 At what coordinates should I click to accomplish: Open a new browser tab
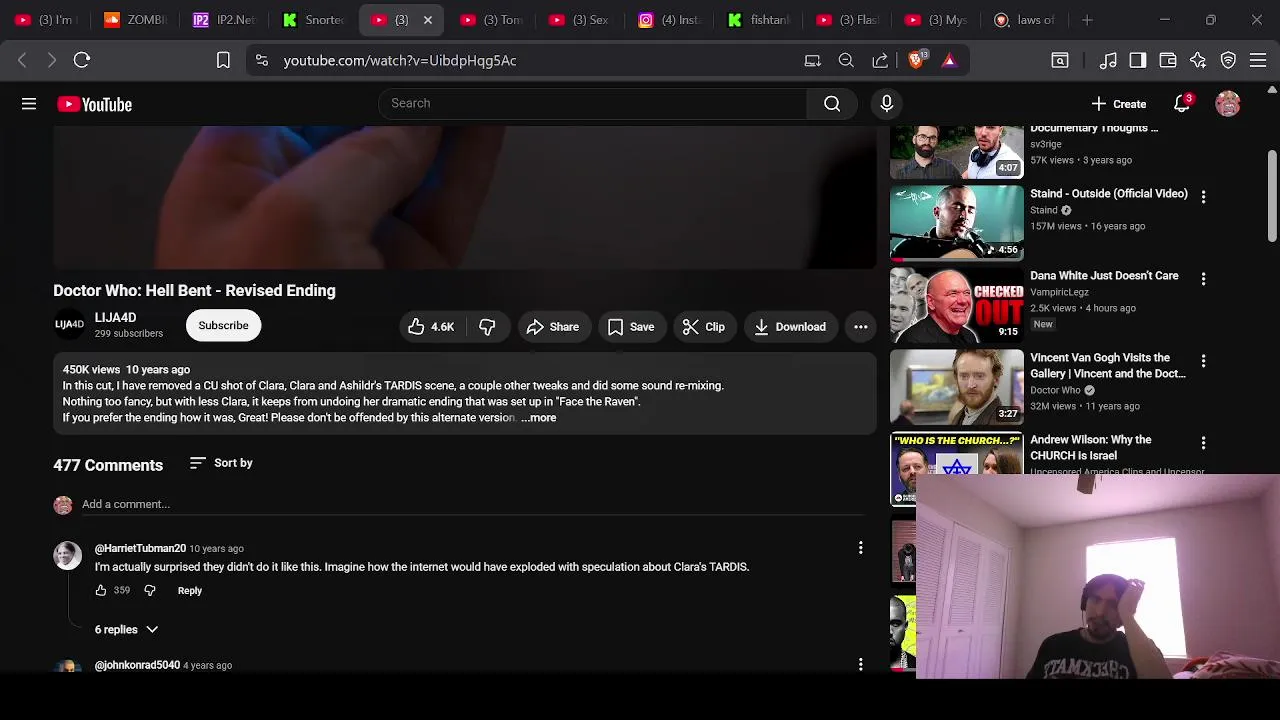(1087, 20)
